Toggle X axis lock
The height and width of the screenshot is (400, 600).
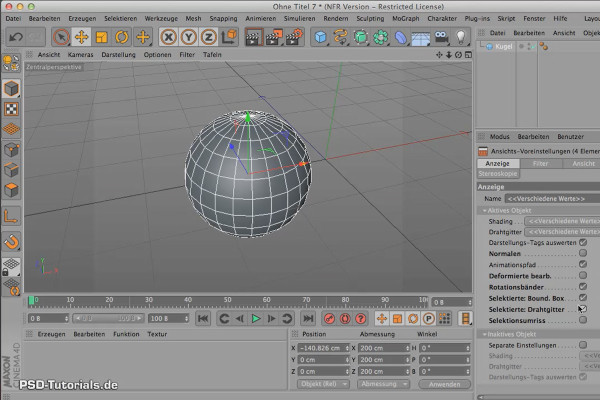(x=168, y=37)
